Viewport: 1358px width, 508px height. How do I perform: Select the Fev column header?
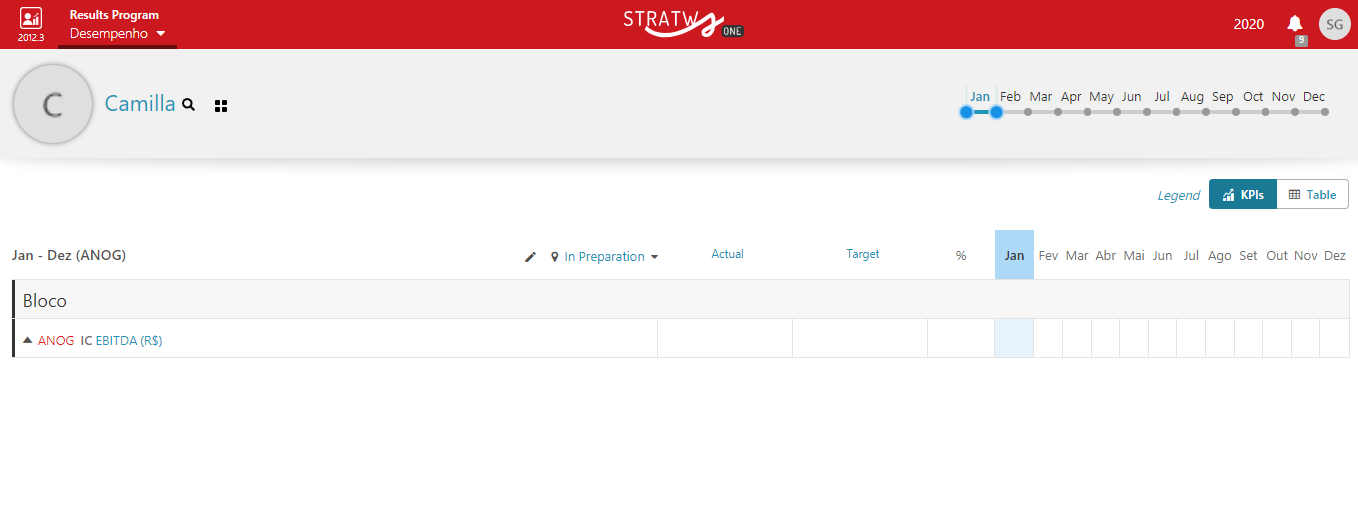click(1048, 256)
